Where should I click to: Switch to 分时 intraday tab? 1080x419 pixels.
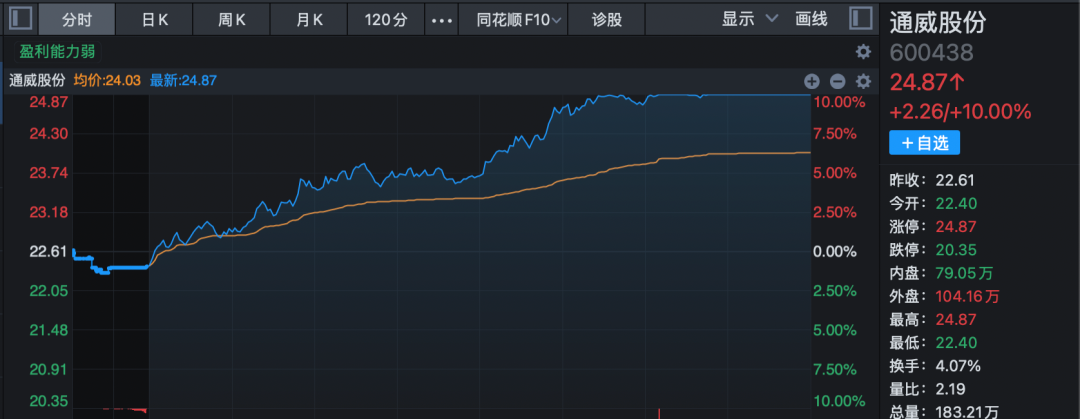pyautogui.click(x=77, y=20)
